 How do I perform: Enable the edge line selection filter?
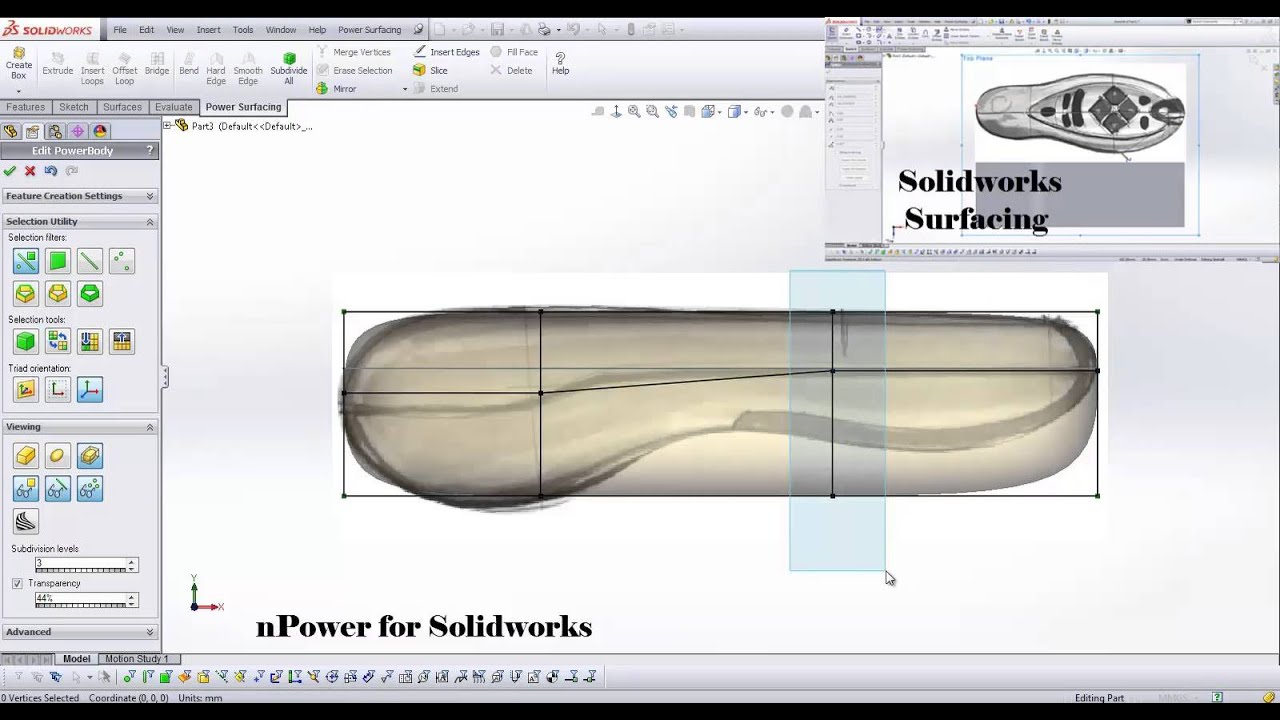click(90, 262)
